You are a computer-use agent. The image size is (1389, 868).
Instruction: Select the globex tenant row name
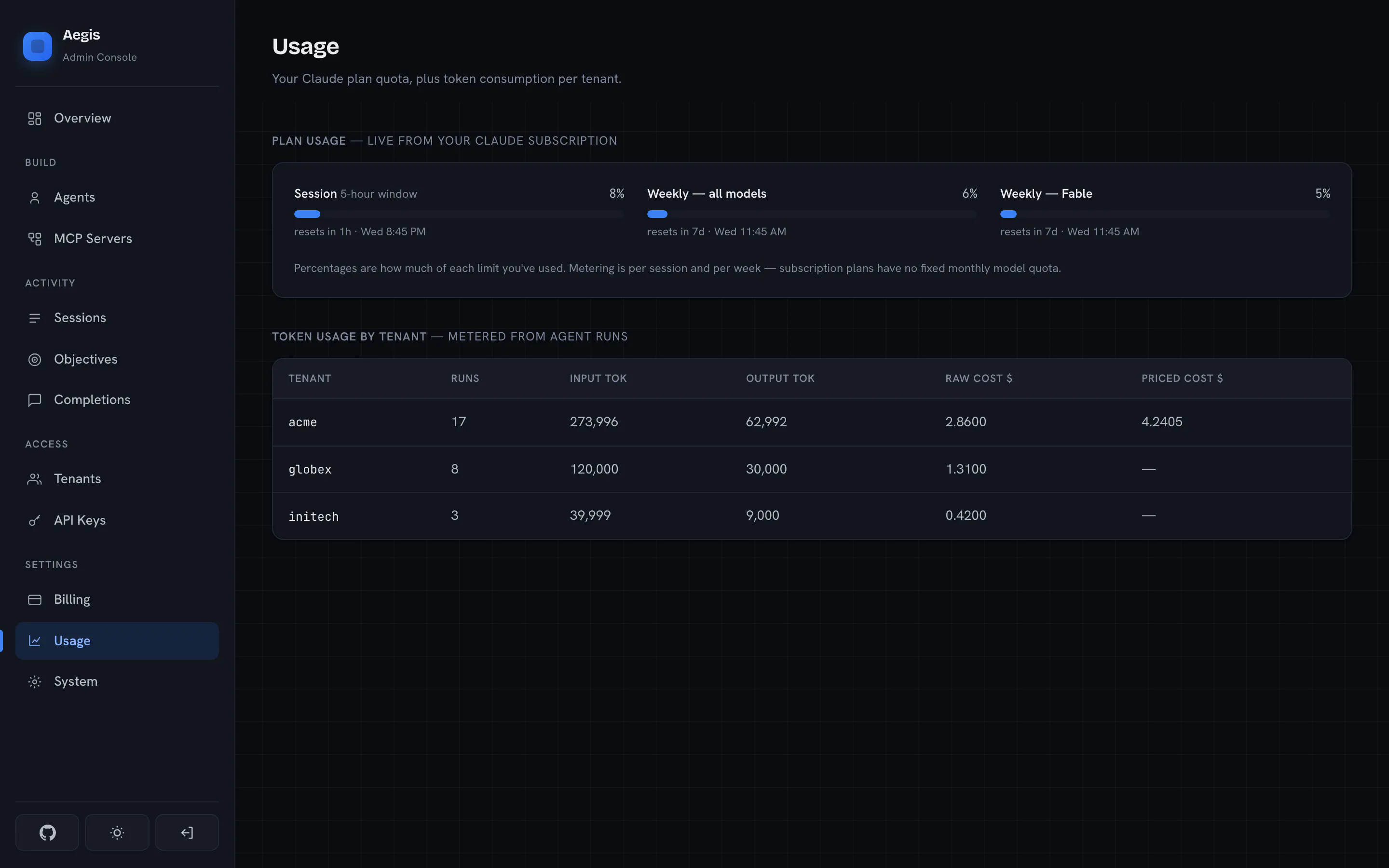click(x=310, y=470)
